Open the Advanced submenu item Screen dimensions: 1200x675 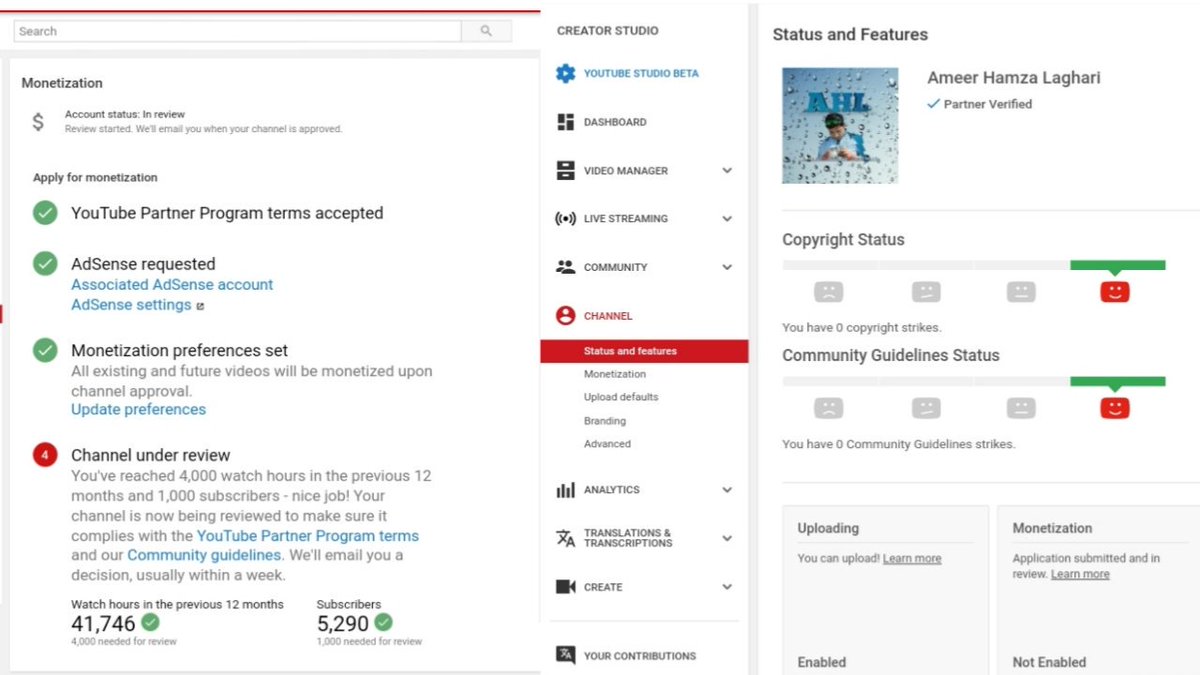coord(607,444)
